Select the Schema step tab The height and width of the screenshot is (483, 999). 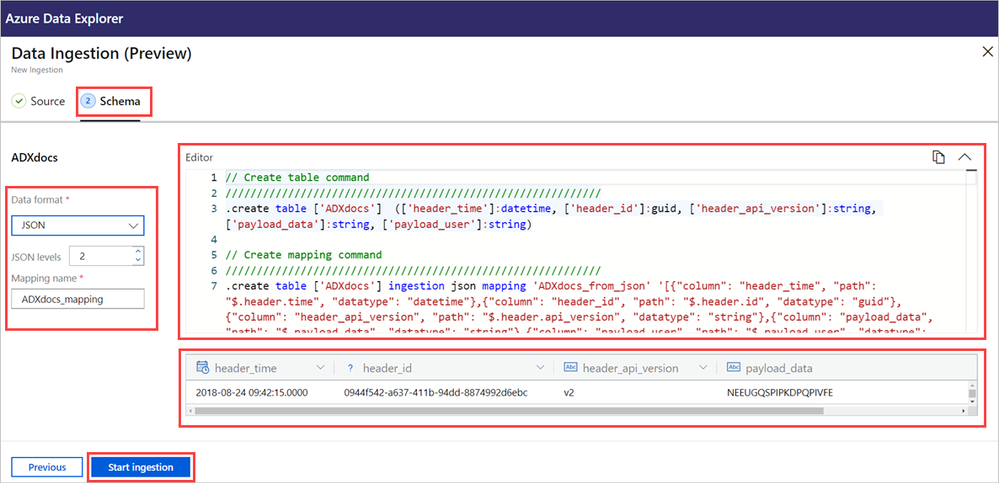tap(113, 101)
